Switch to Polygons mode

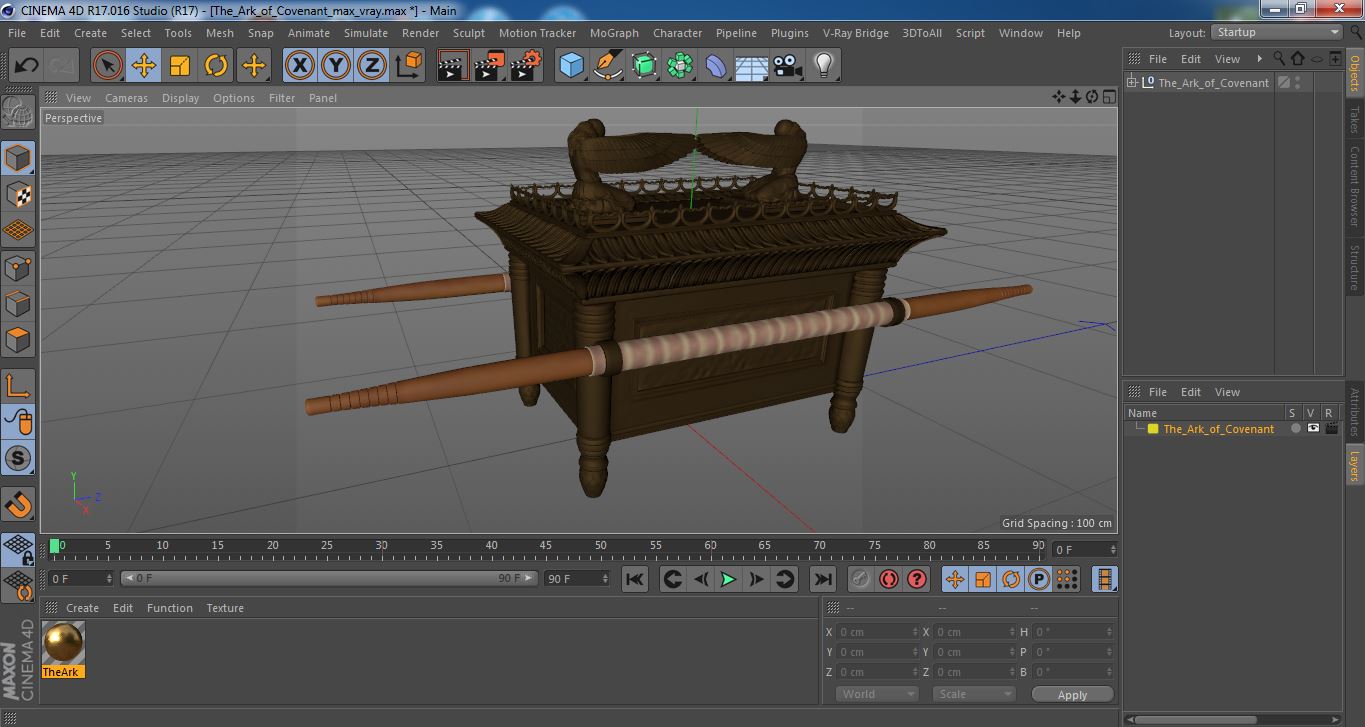click(18, 340)
